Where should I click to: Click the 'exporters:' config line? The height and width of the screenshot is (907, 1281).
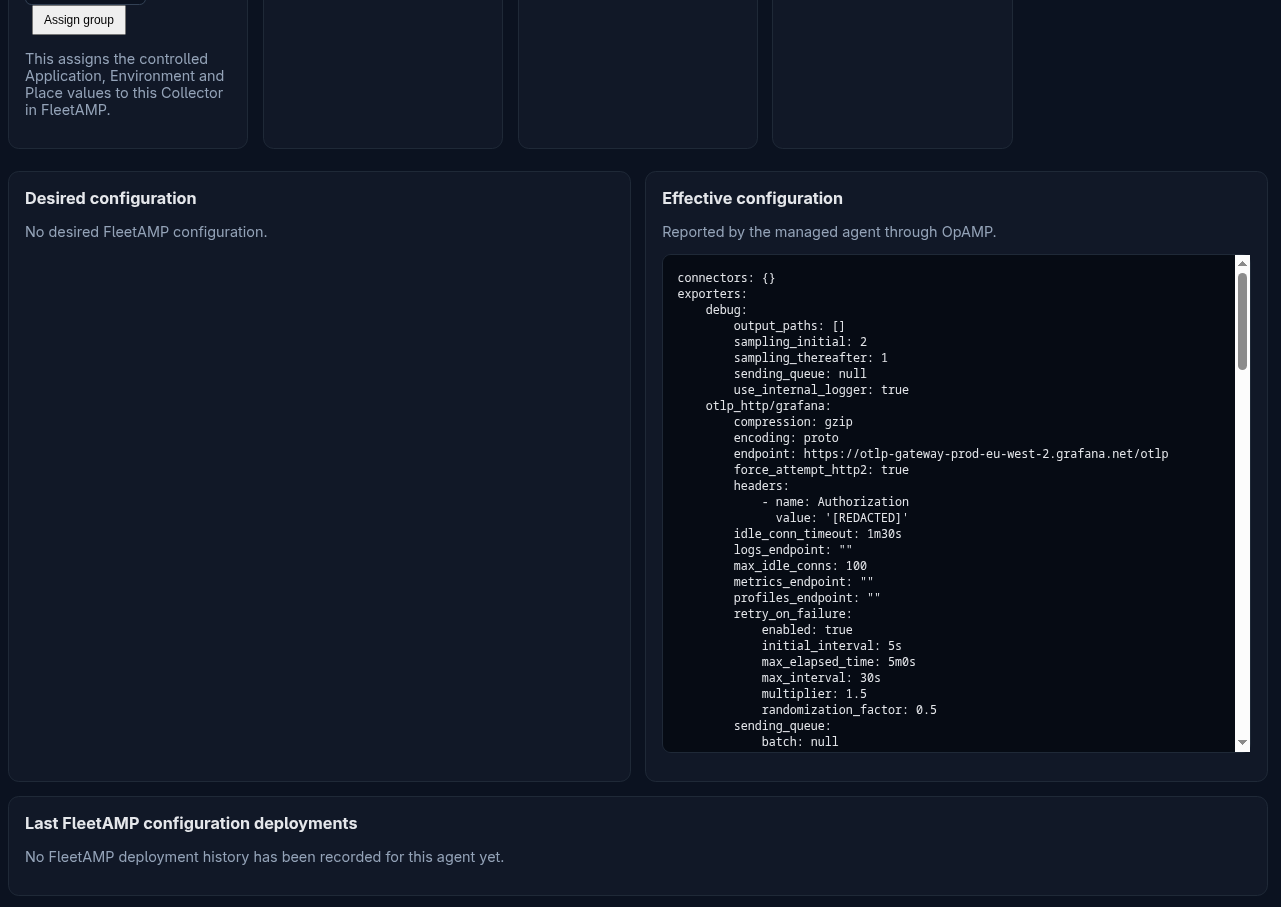pyautogui.click(x=712, y=294)
